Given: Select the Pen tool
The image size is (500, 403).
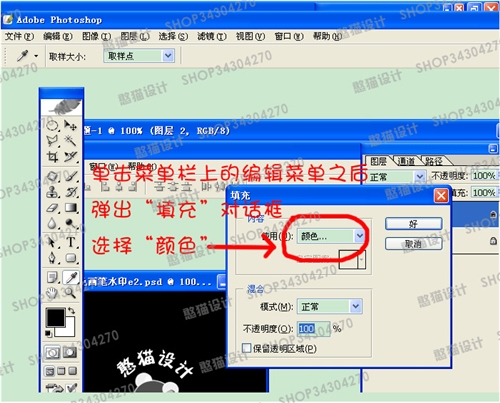Looking at the screenshot, I should pyautogui.click(x=52, y=257).
